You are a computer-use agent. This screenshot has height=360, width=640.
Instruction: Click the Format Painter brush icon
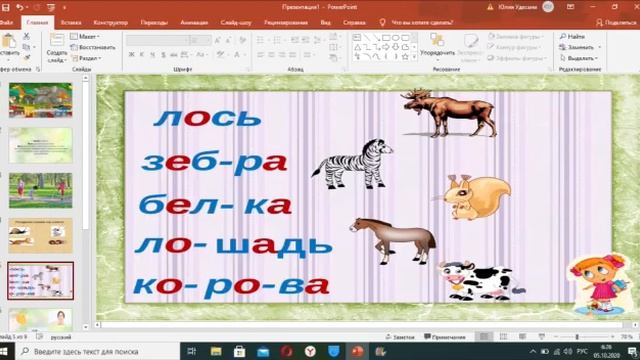click(x=27, y=58)
